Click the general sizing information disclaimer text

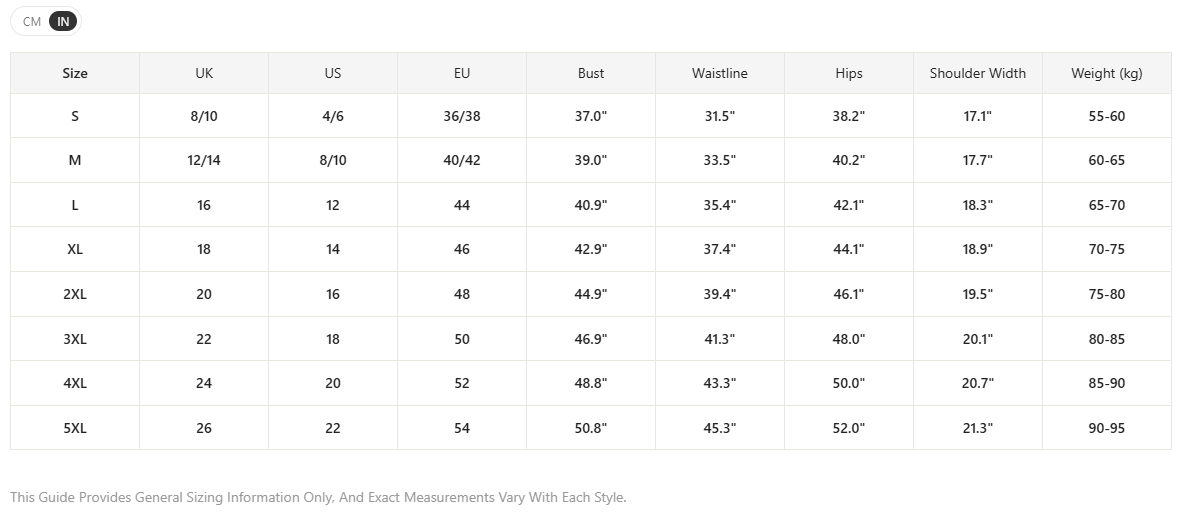[318, 498]
